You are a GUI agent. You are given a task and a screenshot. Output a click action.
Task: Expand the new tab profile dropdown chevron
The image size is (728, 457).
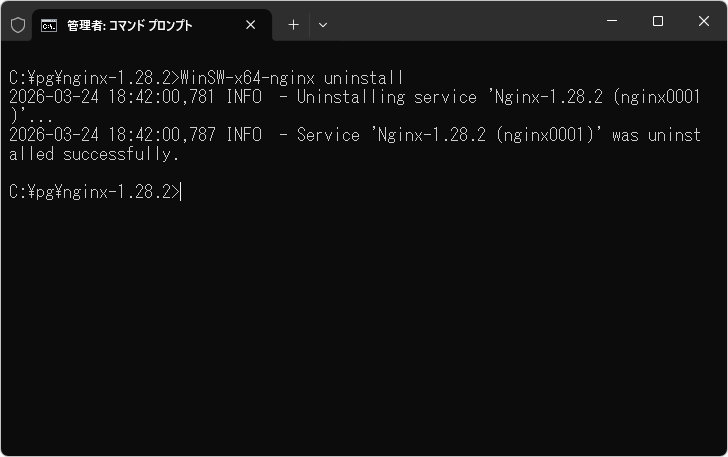pos(323,25)
